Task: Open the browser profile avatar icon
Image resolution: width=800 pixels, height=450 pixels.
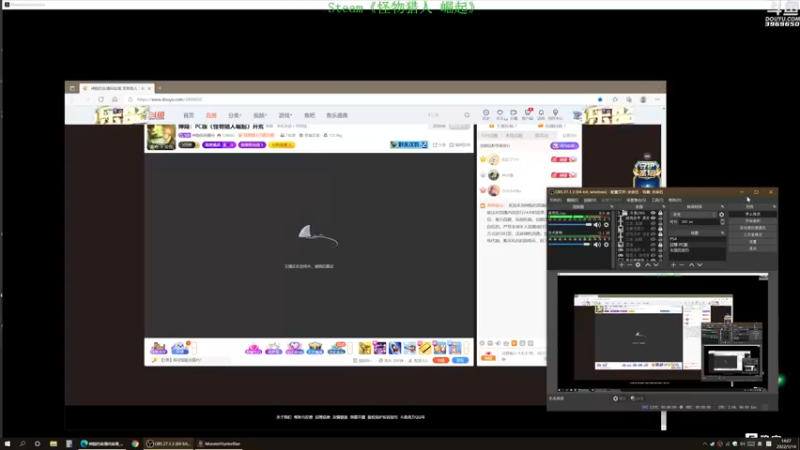Action: pos(643,99)
